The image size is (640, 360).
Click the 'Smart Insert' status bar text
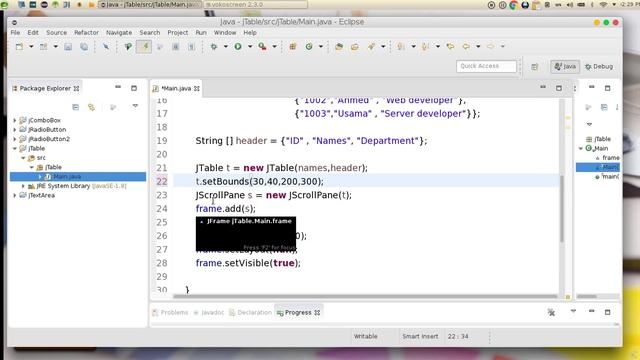pyautogui.click(x=420, y=337)
